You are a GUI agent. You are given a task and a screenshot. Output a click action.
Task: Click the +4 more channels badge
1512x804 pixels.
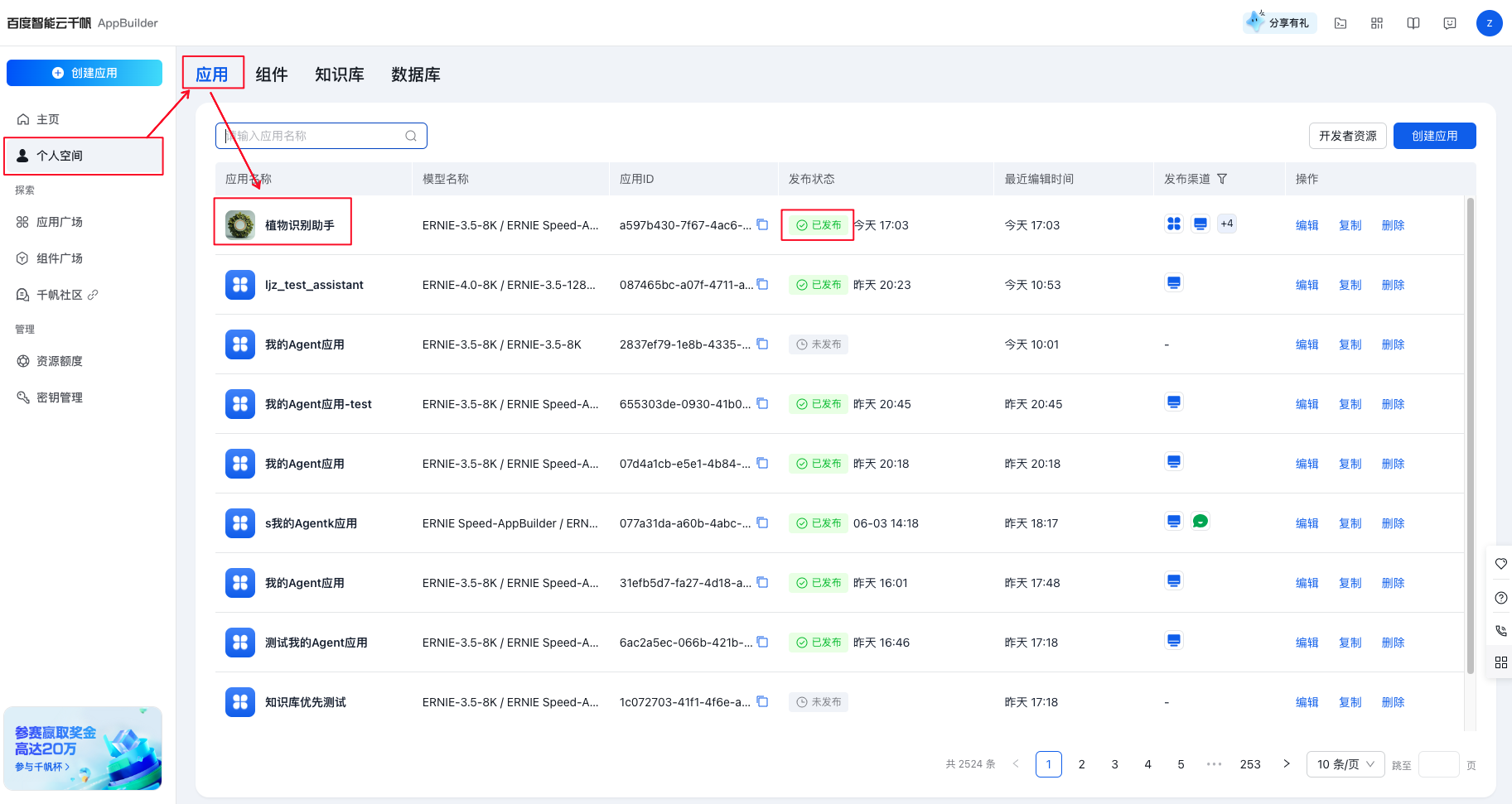1227,224
